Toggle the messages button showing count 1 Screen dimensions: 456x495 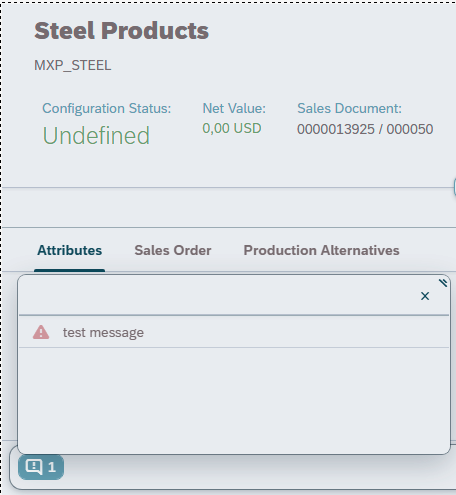pos(41,467)
